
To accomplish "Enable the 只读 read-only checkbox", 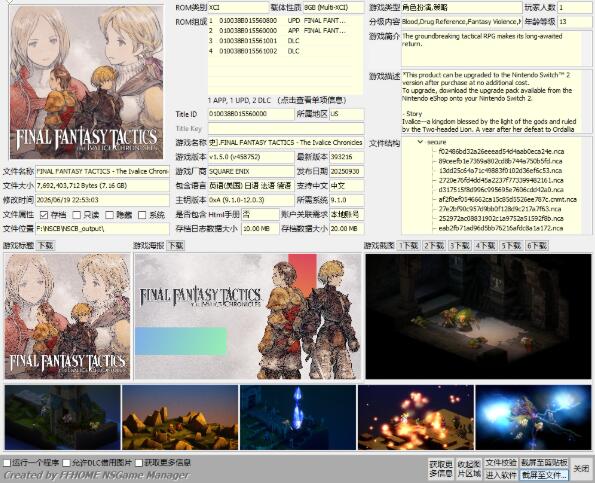I will pyautogui.click(x=76, y=215).
